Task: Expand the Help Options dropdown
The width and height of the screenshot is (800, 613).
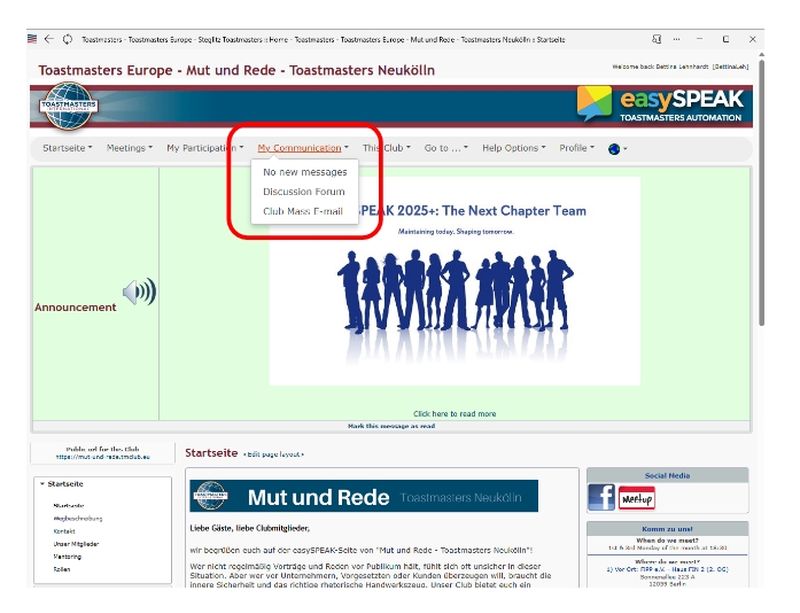Action: (x=514, y=148)
